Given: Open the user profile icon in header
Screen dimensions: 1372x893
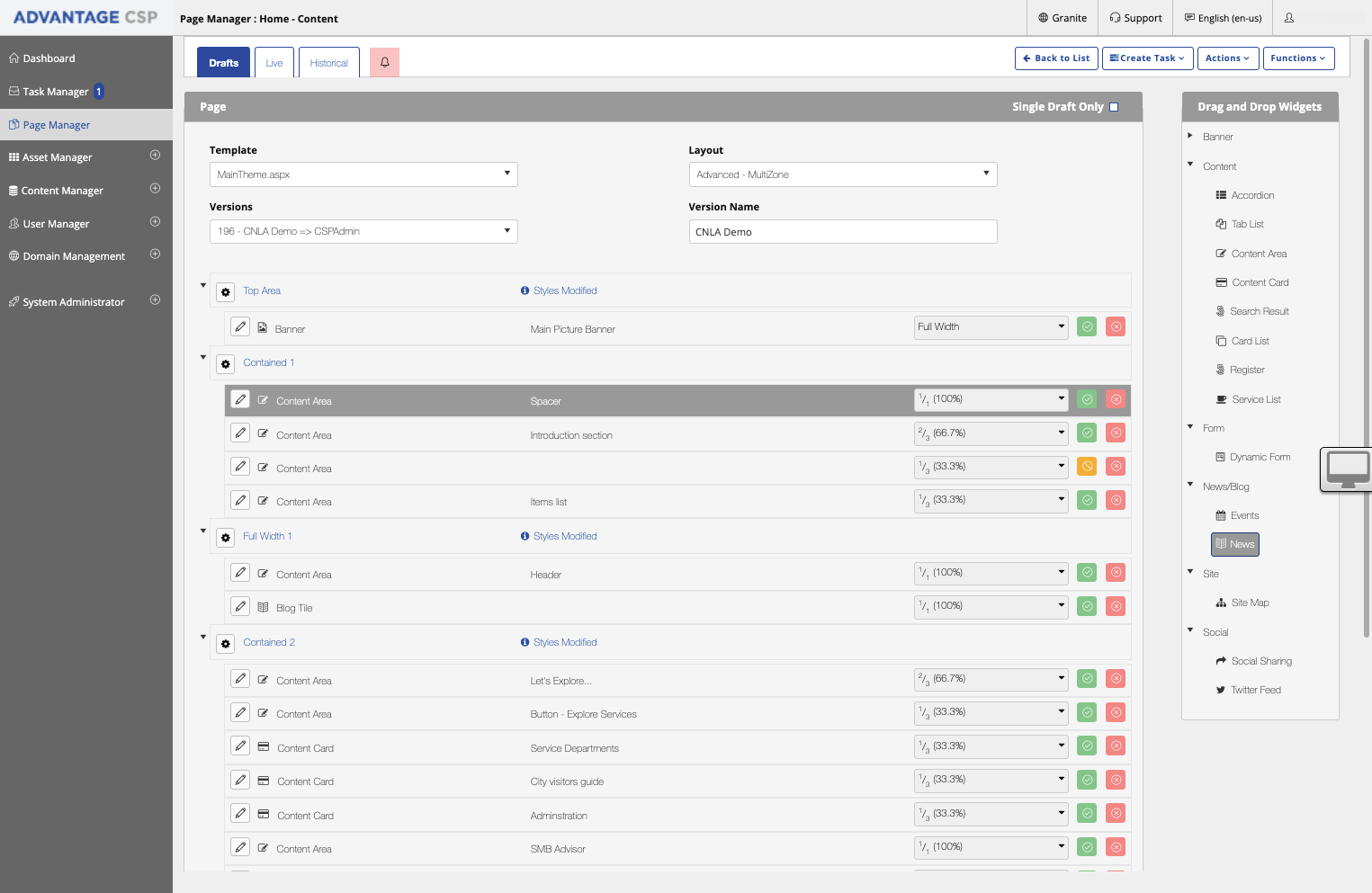Looking at the screenshot, I should pos(1289,18).
